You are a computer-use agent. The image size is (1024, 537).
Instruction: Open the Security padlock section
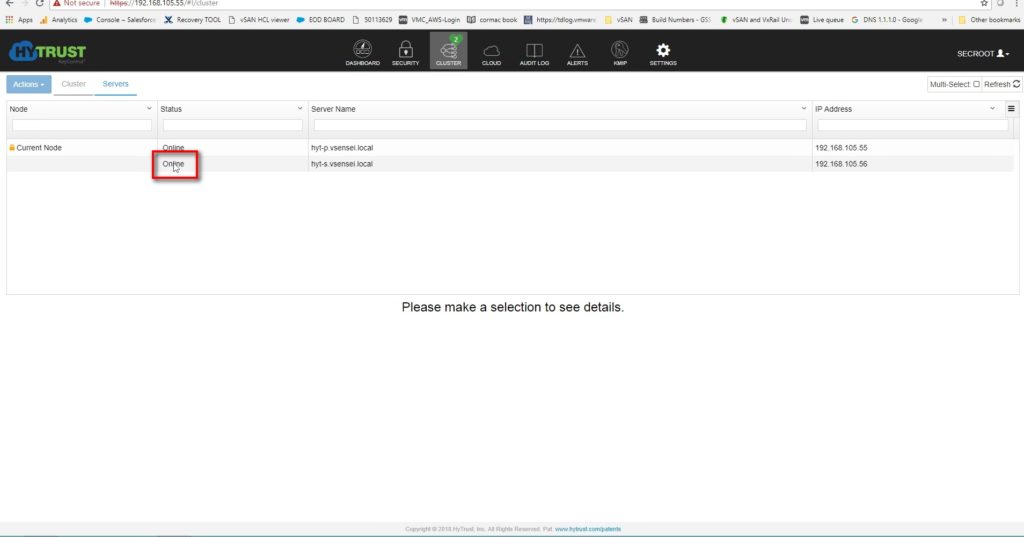405,53
